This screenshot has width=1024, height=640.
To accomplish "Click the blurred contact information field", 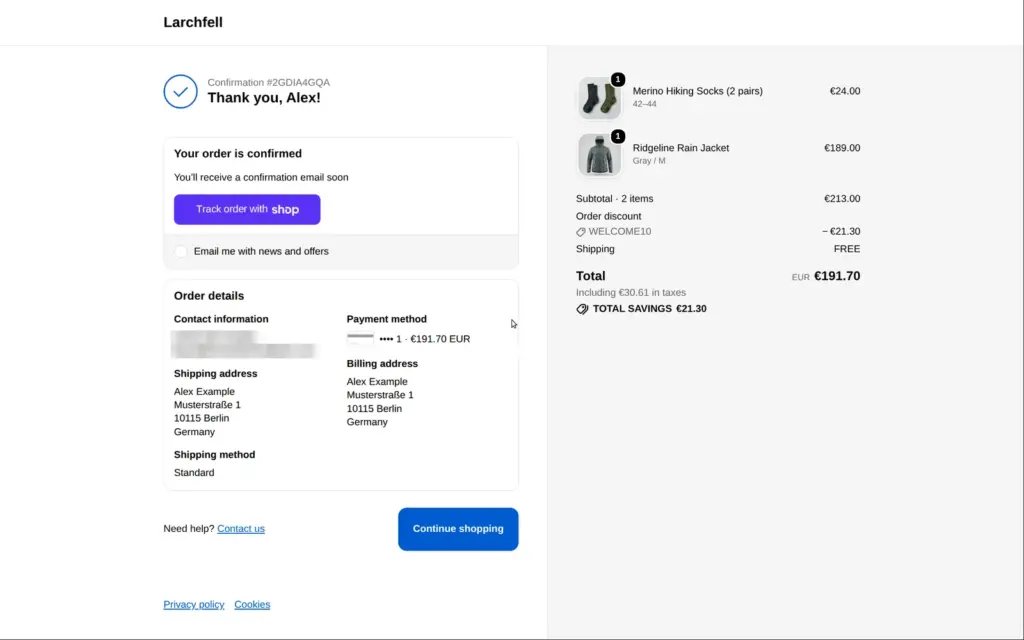I will 244,344.
